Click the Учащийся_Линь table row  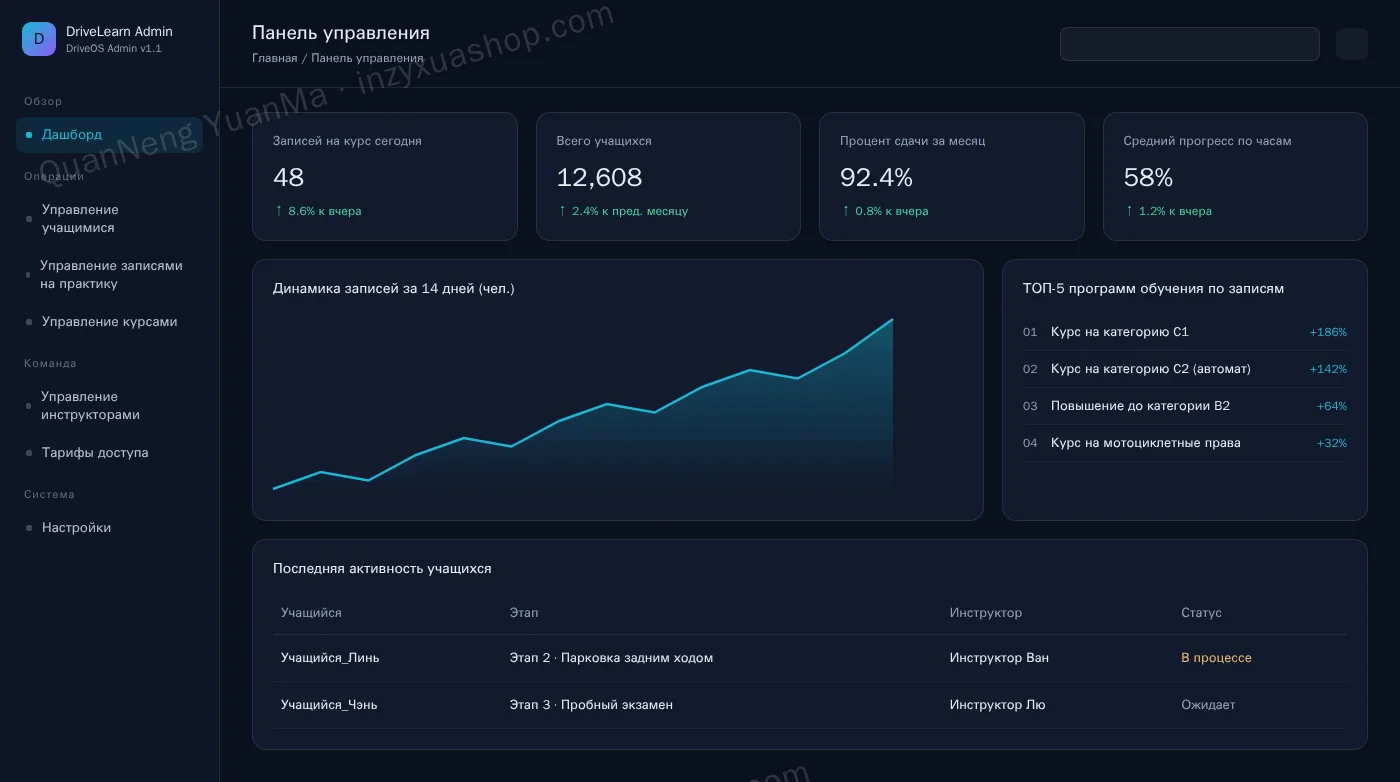[810, 658]
